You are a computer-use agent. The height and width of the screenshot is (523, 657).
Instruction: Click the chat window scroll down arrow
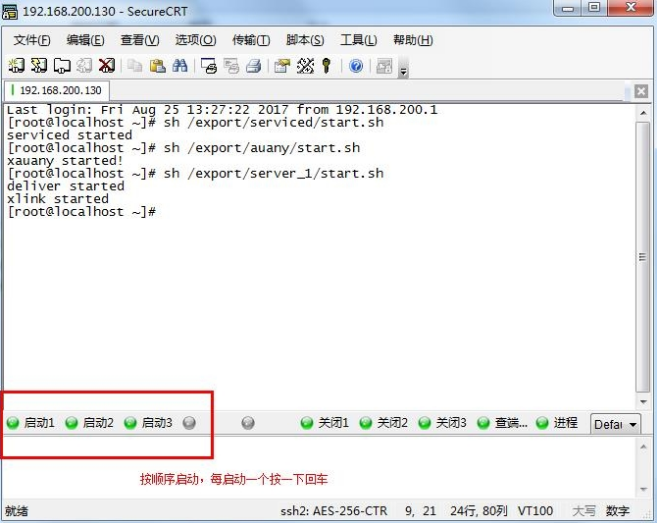(643, 489)
